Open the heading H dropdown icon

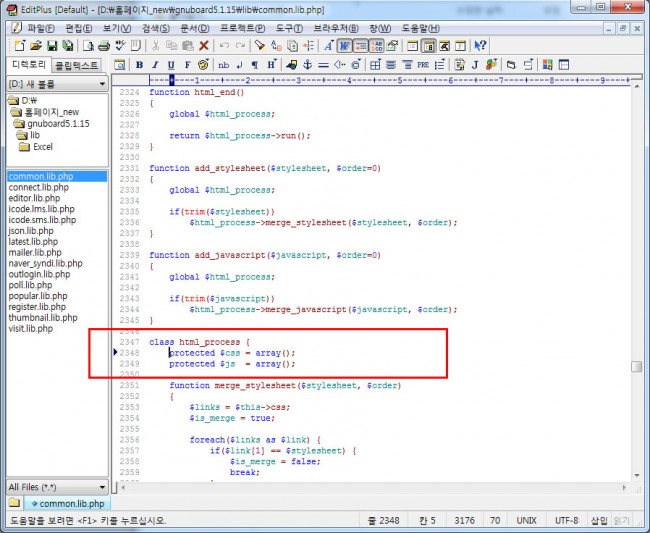tap(272, 65)
